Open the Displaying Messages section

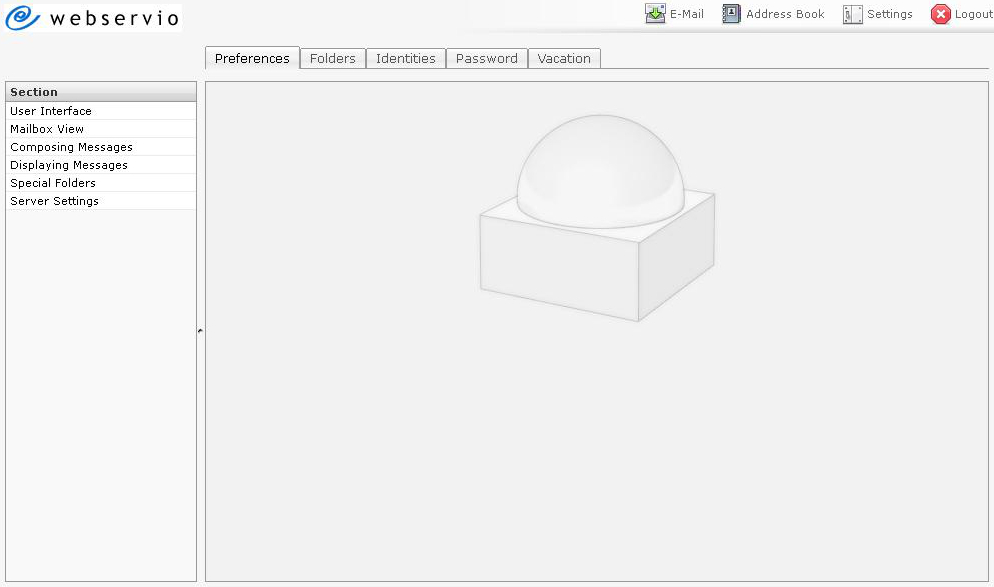(101, 165)
